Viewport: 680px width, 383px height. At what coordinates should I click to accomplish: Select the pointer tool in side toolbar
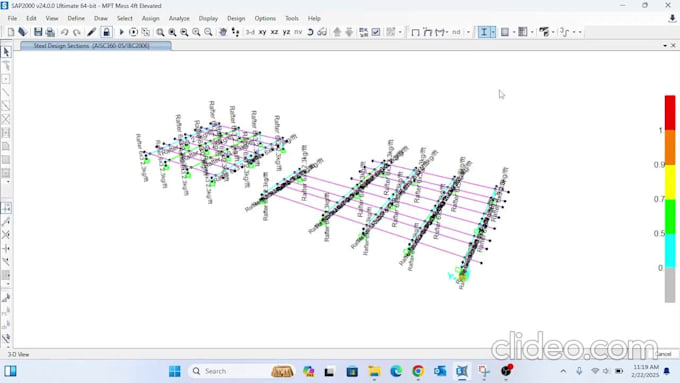(x=6, y=52)
